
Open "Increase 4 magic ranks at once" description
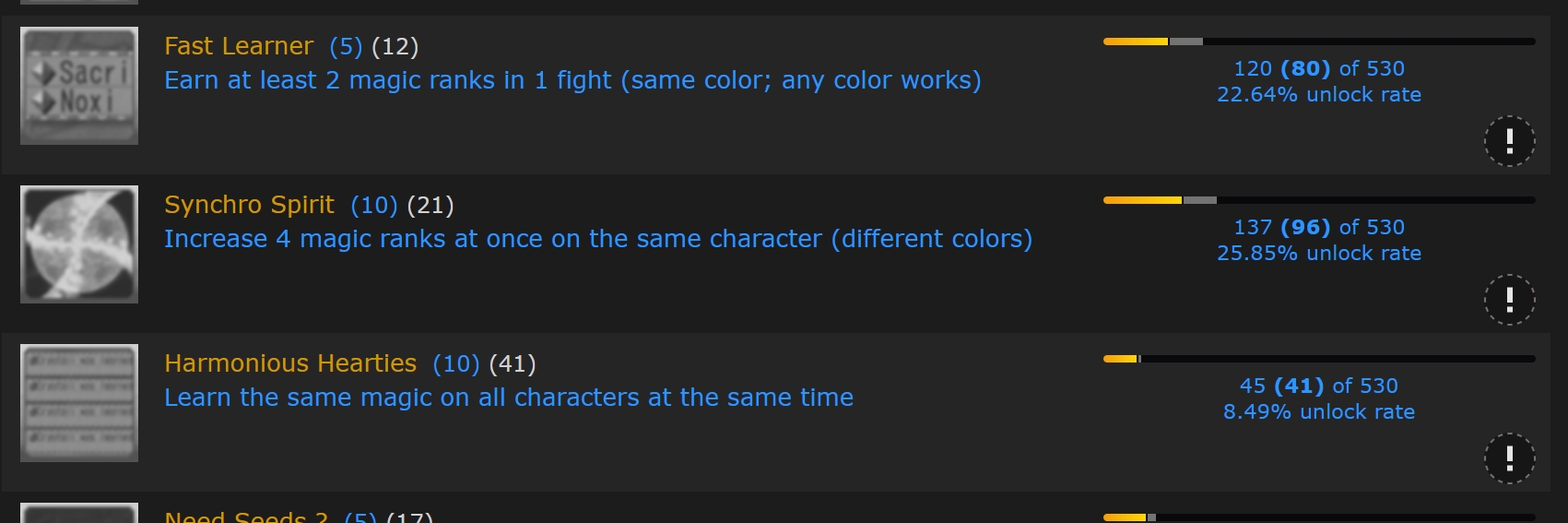coord(597,240)
